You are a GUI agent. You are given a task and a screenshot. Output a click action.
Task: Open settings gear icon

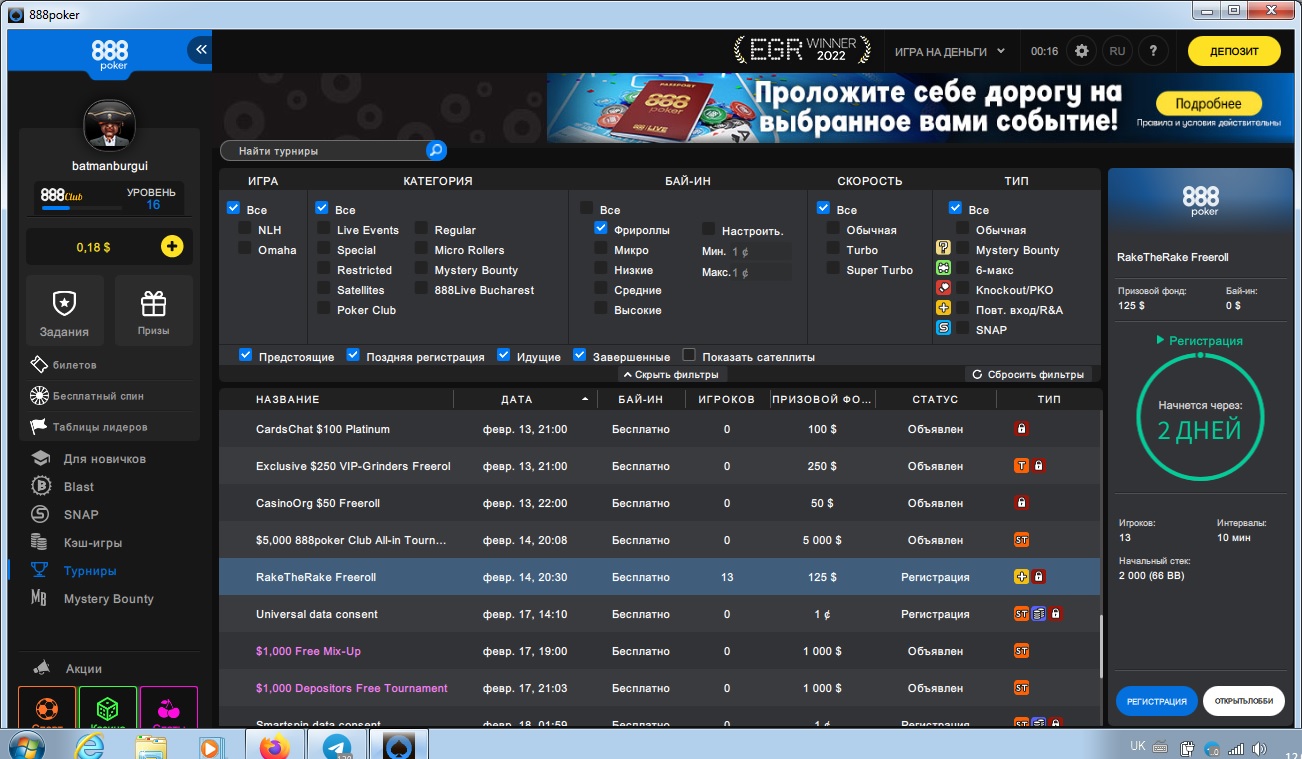click(x=1081, y=51)
